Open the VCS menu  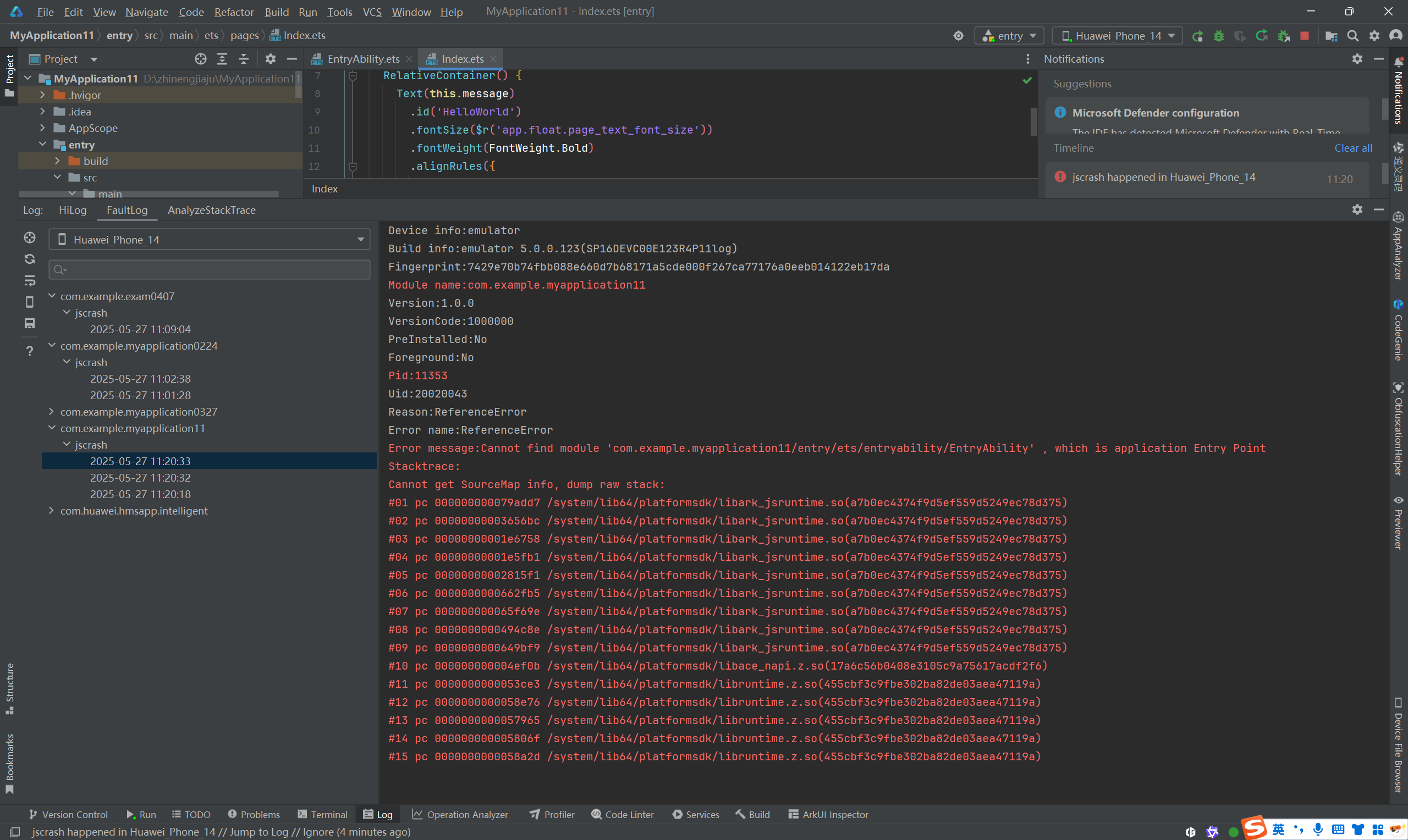pos(372,12)
